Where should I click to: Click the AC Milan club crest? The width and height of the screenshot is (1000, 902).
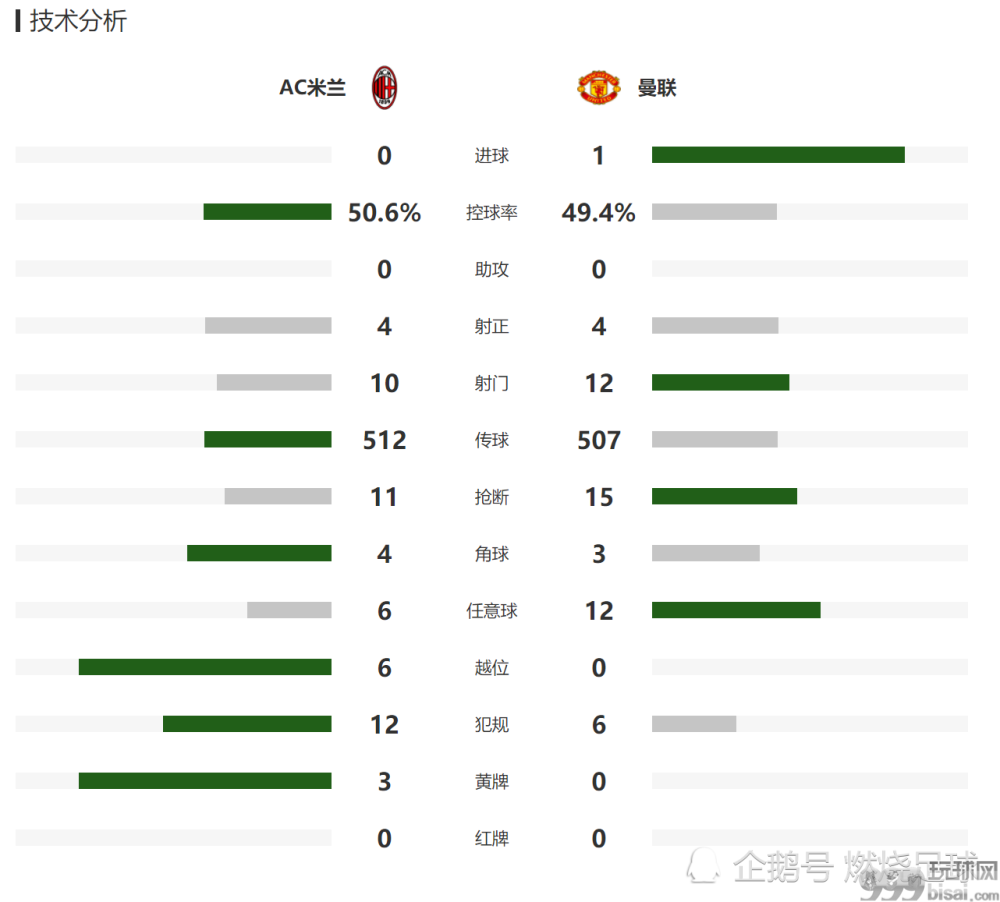point(384,87)
